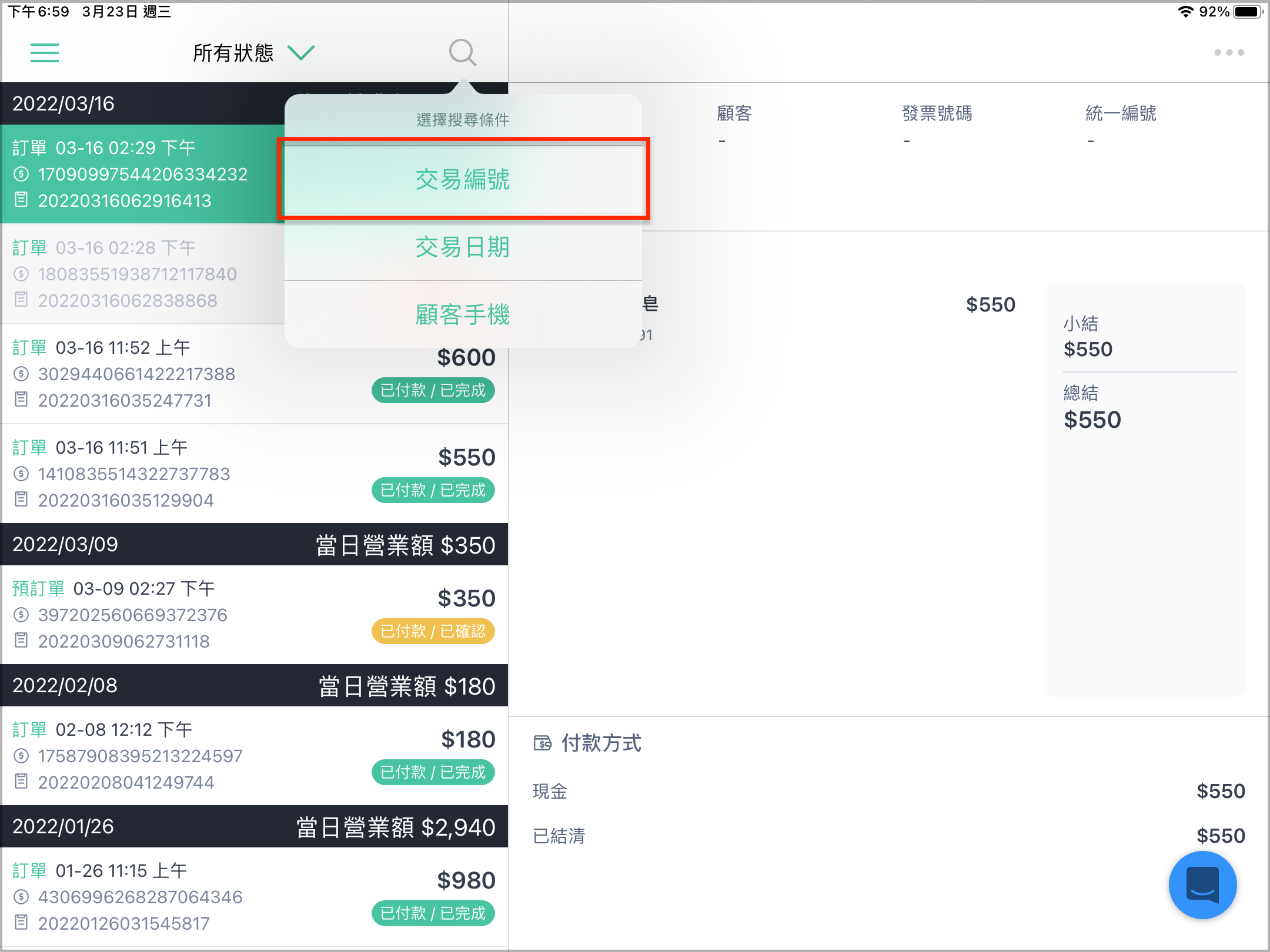
Task: Select 交易編號 search condition
Action: click(463, 179)
